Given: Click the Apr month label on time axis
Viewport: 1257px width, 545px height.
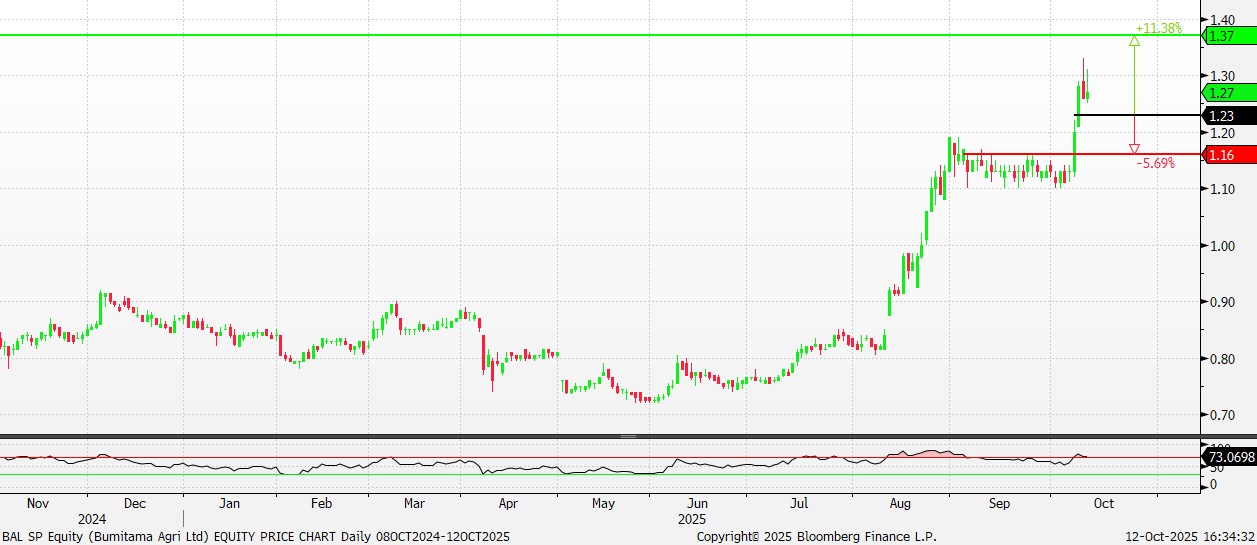Looking at the screenshot, I should click(x=508, y=504).
